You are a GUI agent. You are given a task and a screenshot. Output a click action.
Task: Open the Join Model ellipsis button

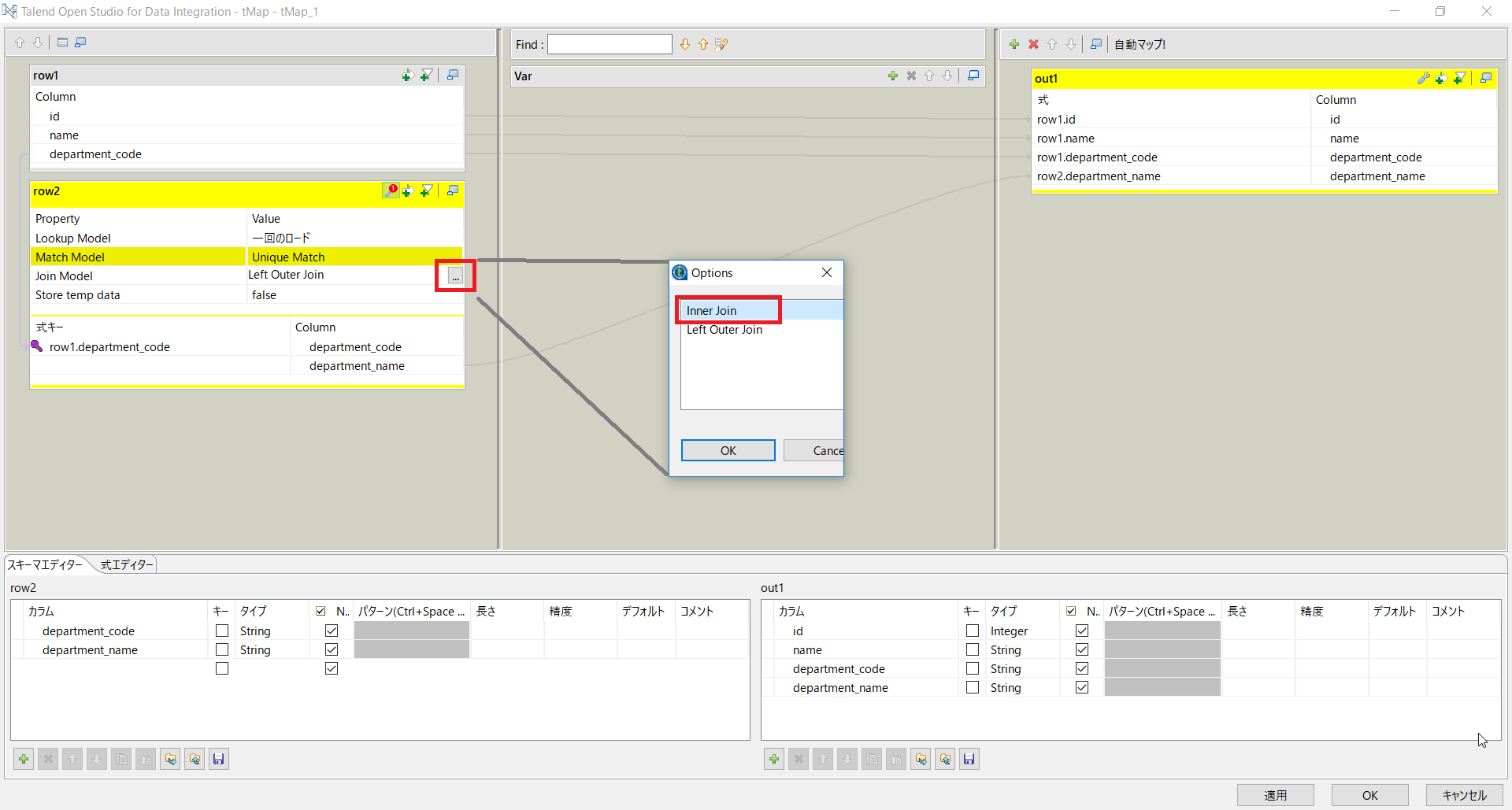point(454,276)
